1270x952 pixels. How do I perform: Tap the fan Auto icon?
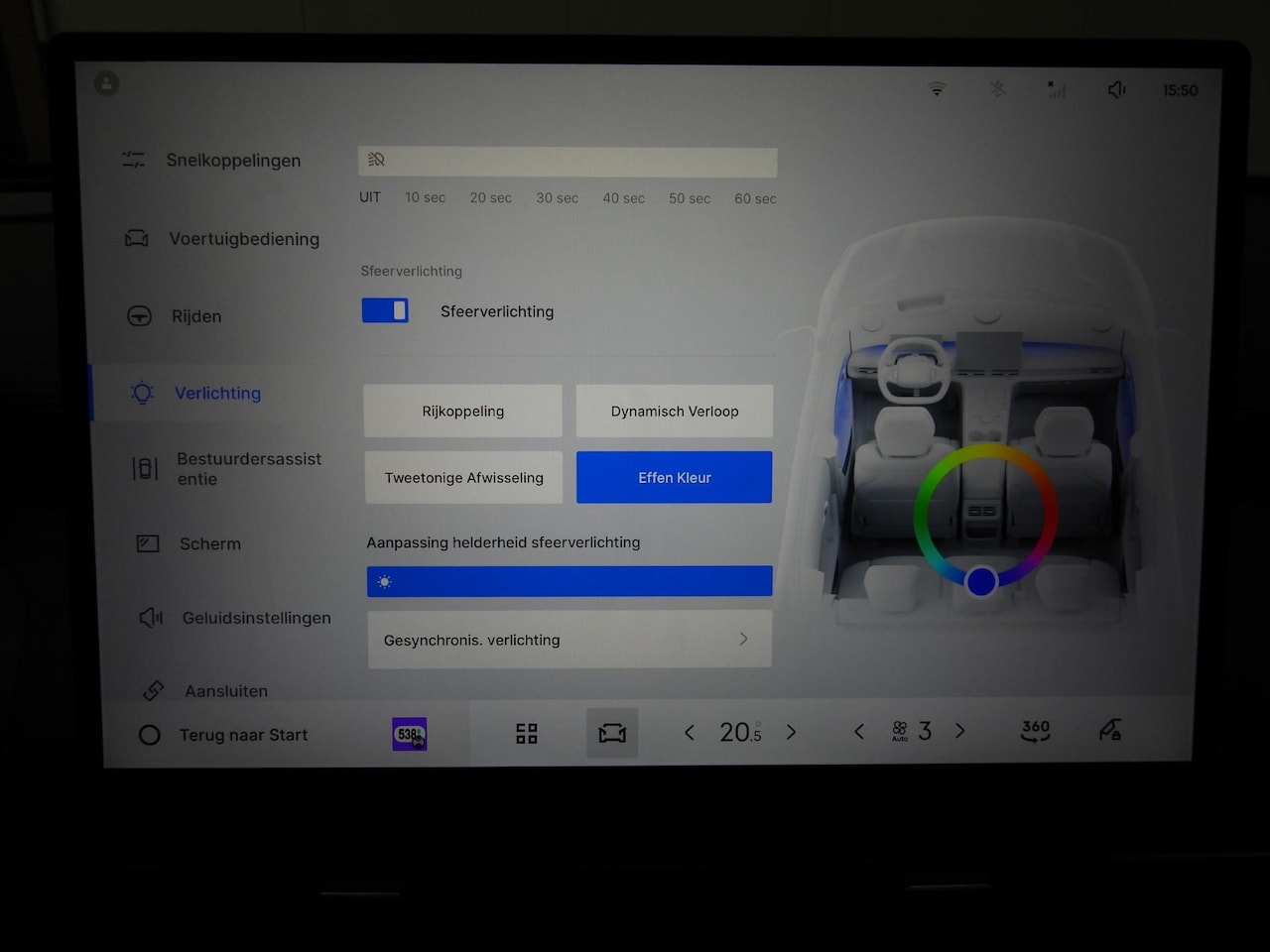click(x=899, y=731)
